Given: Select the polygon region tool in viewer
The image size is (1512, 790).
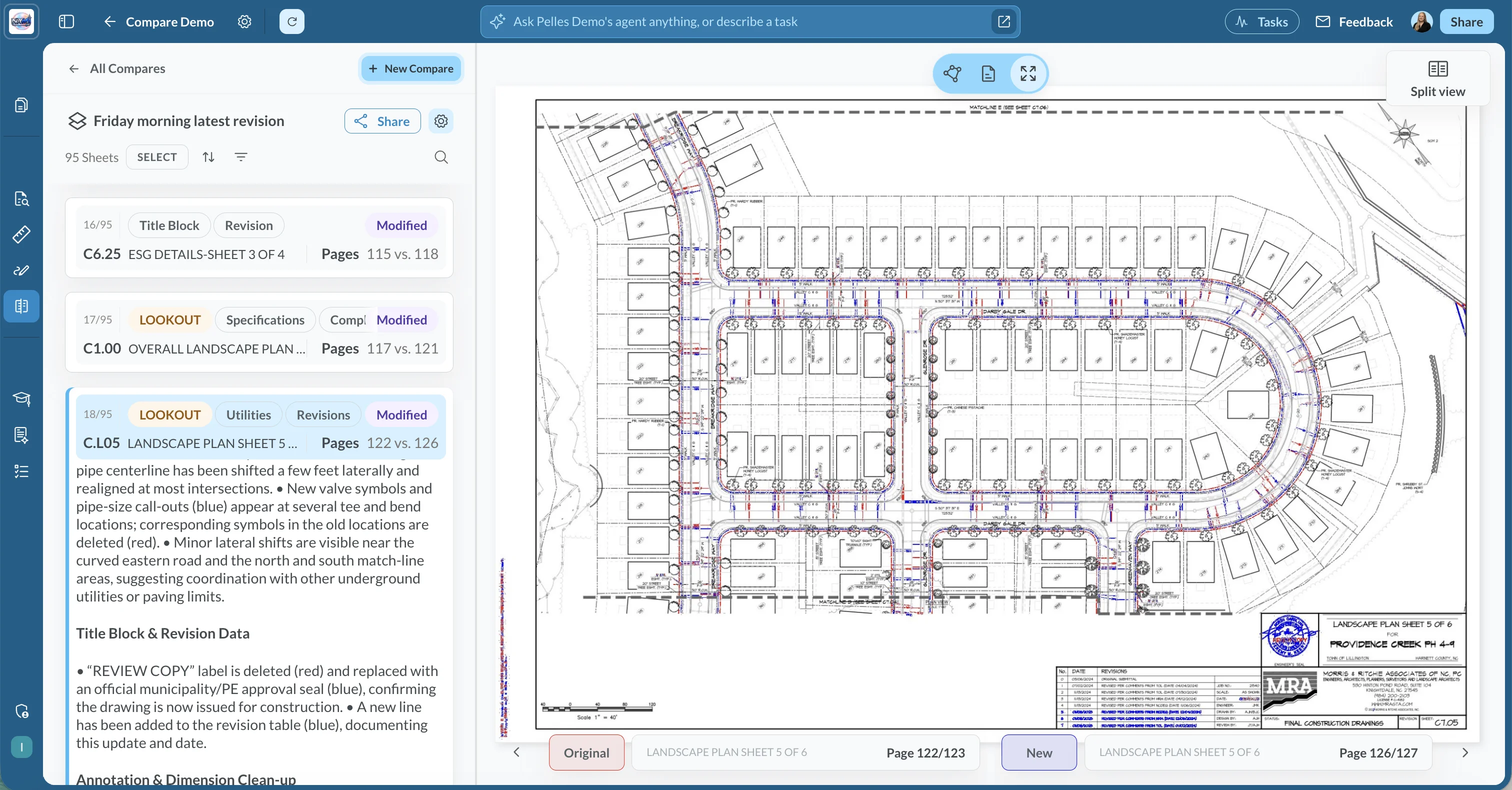Looking at the screenshot, I should click(x=952, y=73).
